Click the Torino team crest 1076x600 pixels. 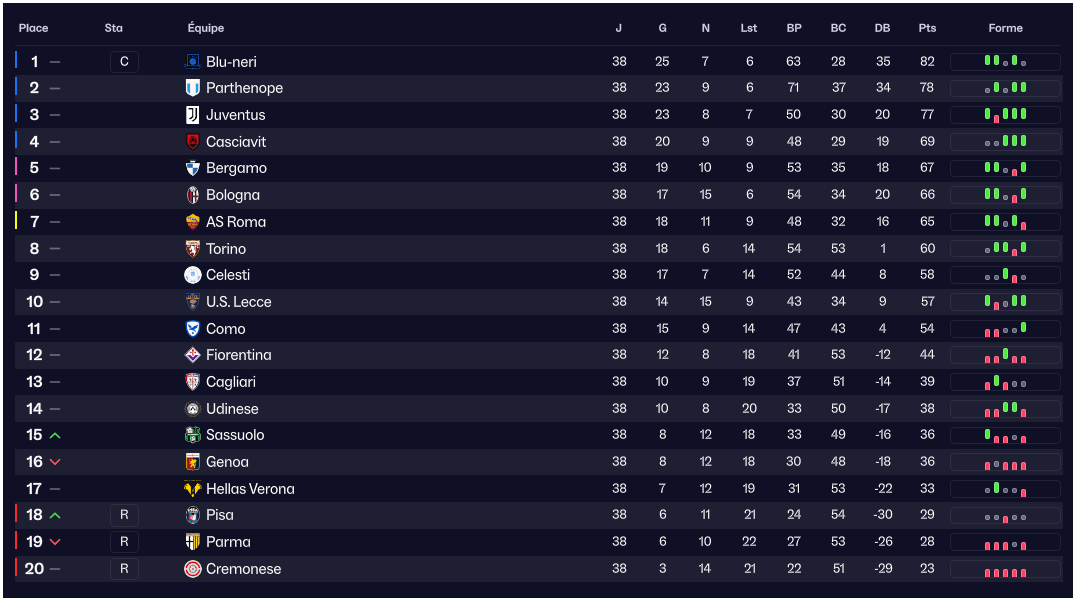click(x=193, y=249)
